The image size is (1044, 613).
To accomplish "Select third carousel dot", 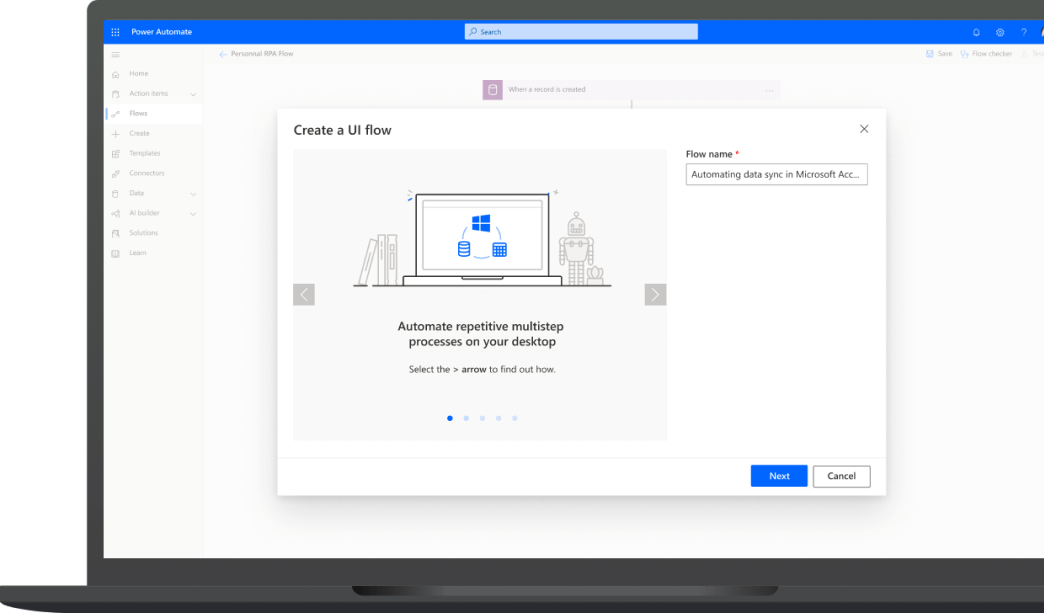I will coord(482,419).
